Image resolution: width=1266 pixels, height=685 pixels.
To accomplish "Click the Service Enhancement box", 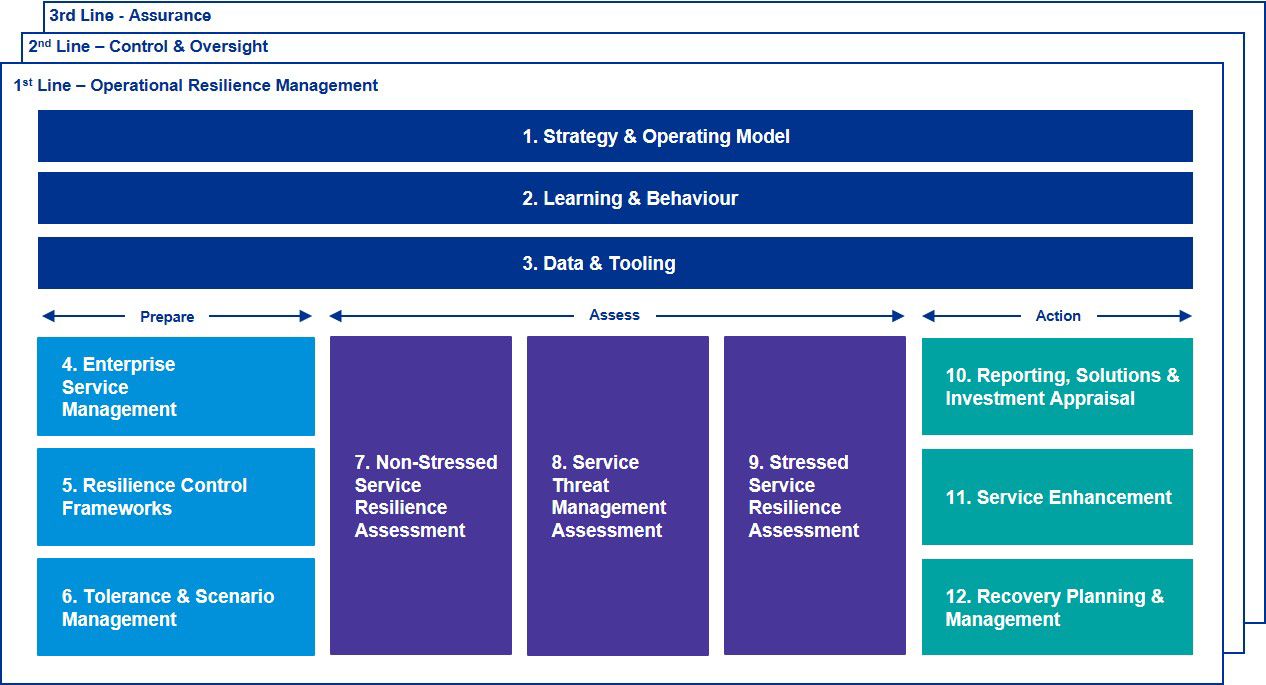I will coord(1057,497).
